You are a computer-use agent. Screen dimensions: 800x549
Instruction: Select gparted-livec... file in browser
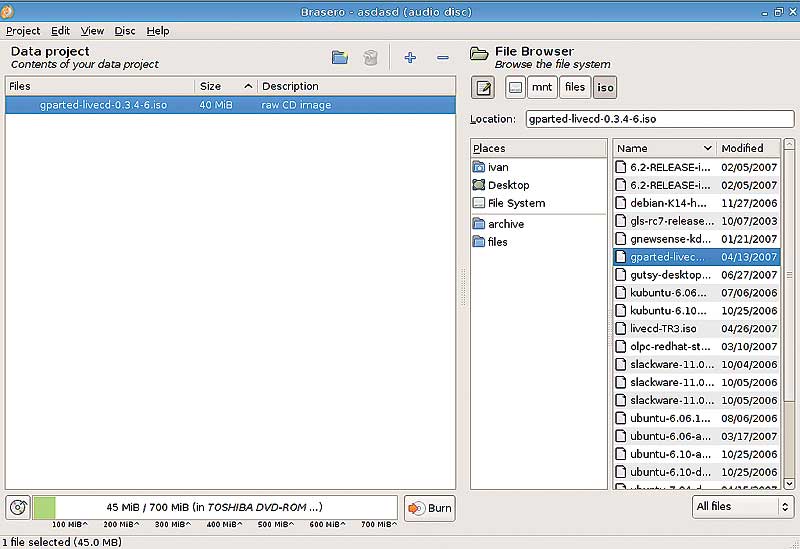coord(696,257)
